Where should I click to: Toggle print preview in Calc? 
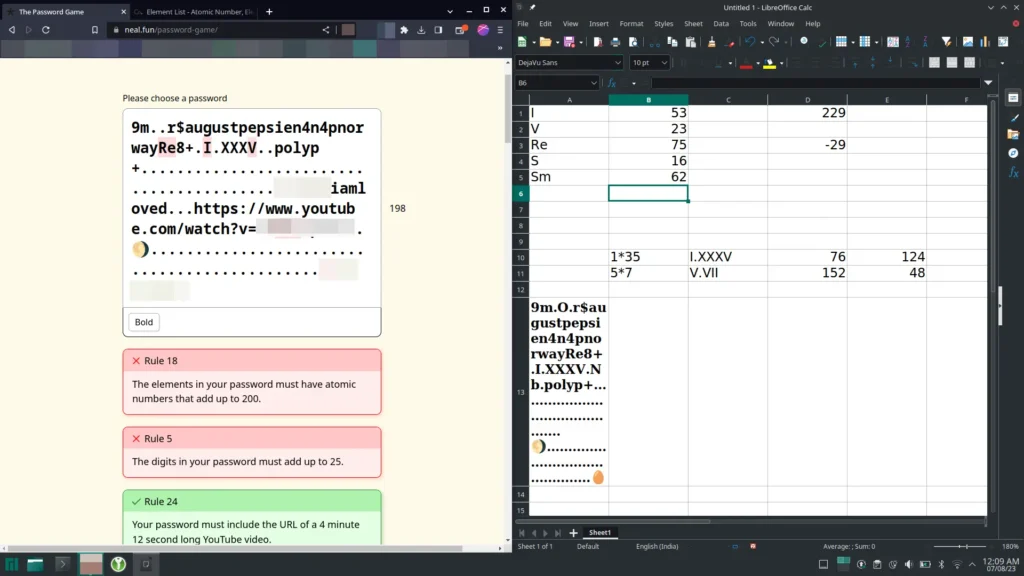click(x=633, y=42)
